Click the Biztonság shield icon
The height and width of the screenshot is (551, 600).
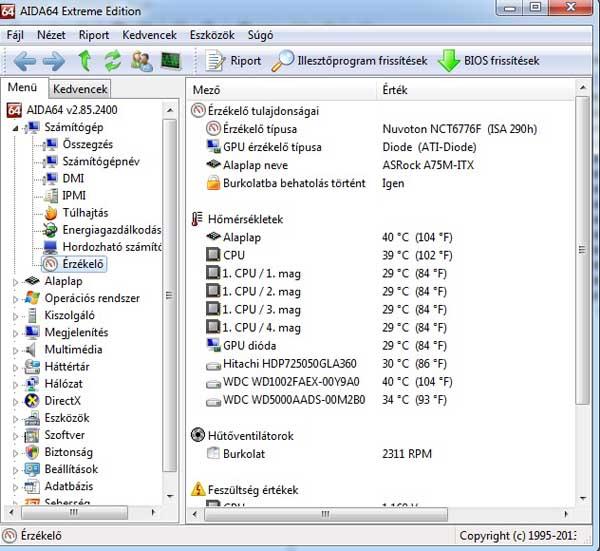pyautogui.click(x=32, y=452)
